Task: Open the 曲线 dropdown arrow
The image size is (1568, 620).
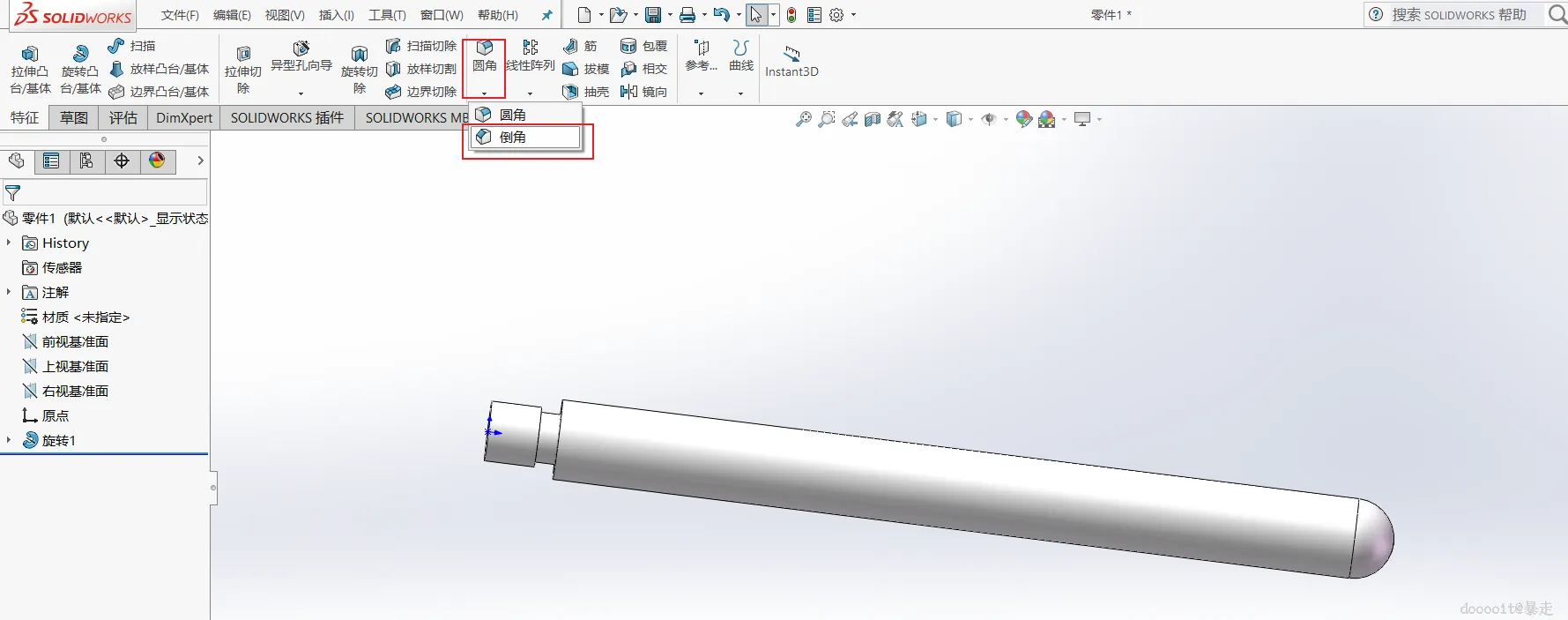Action: point(740,93)
